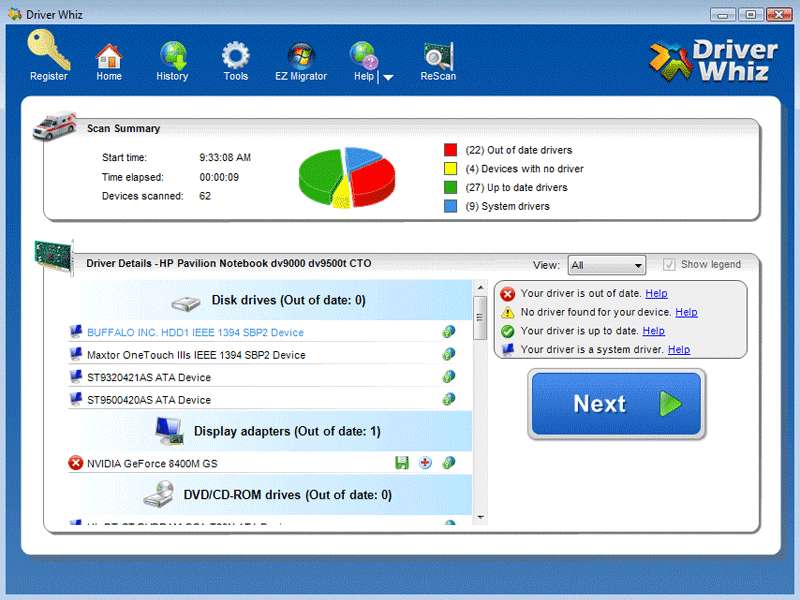Viewport: 800px width, 600px height.
Task: Open Help link for system driver
Action: [x=679, y=349]
